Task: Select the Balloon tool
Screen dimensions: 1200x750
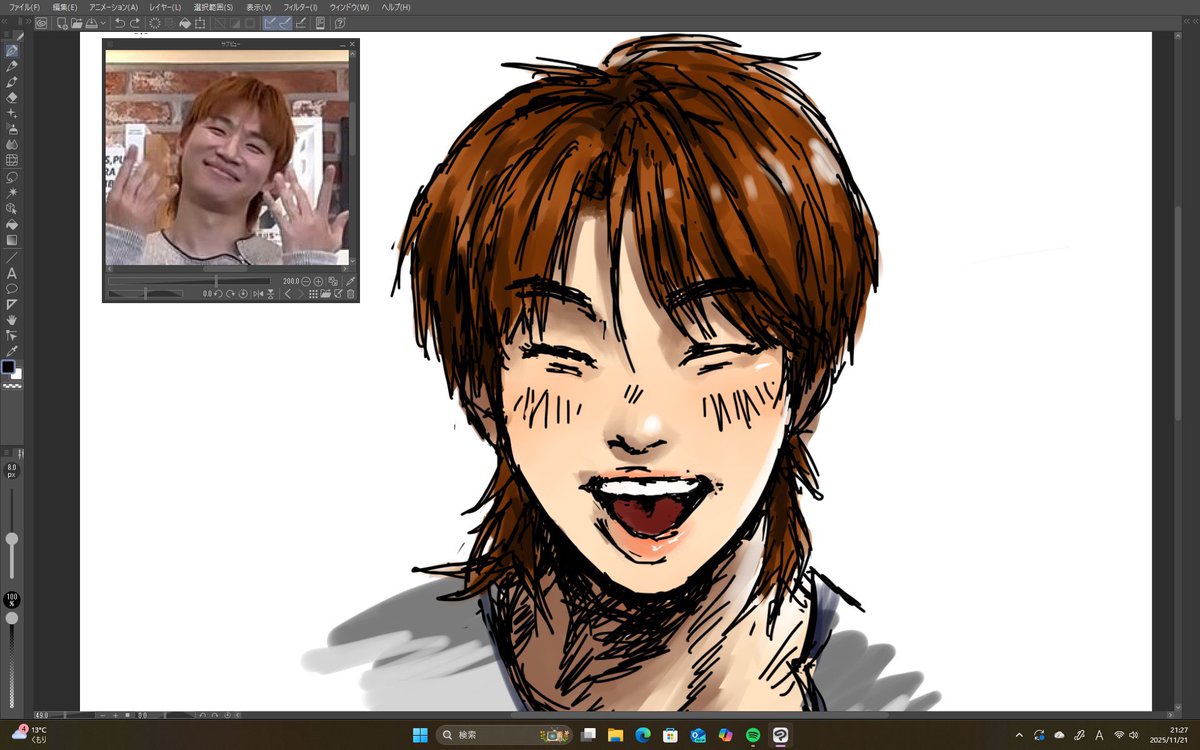Action: (12, 289)
